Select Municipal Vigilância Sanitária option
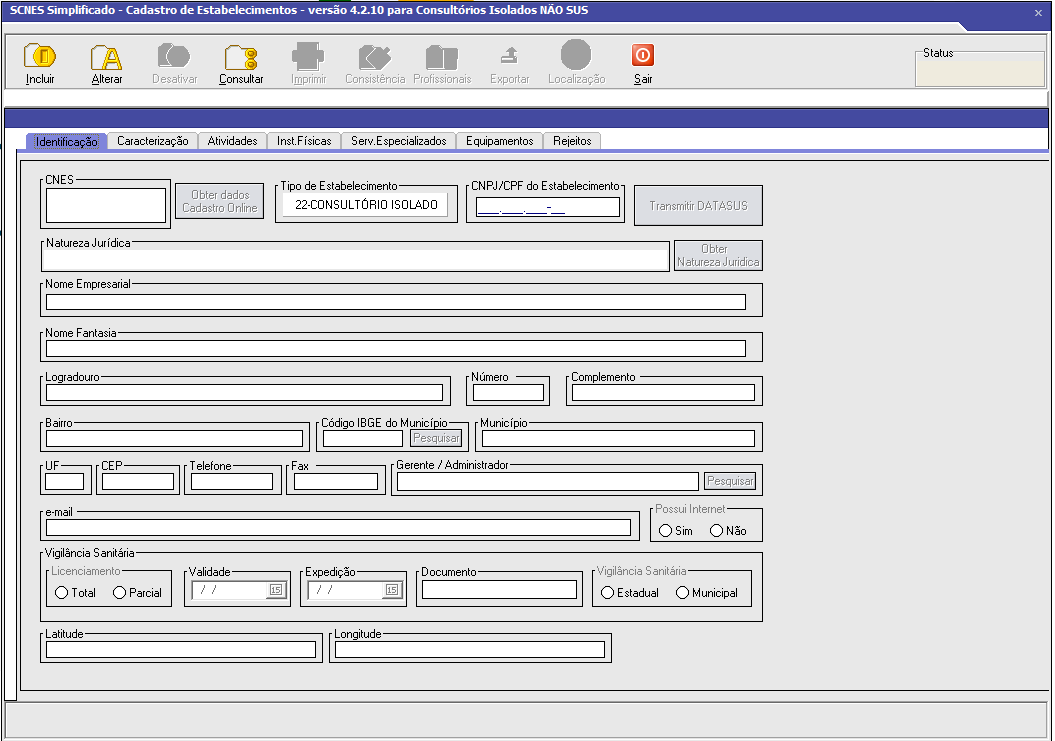 point(683,593)
